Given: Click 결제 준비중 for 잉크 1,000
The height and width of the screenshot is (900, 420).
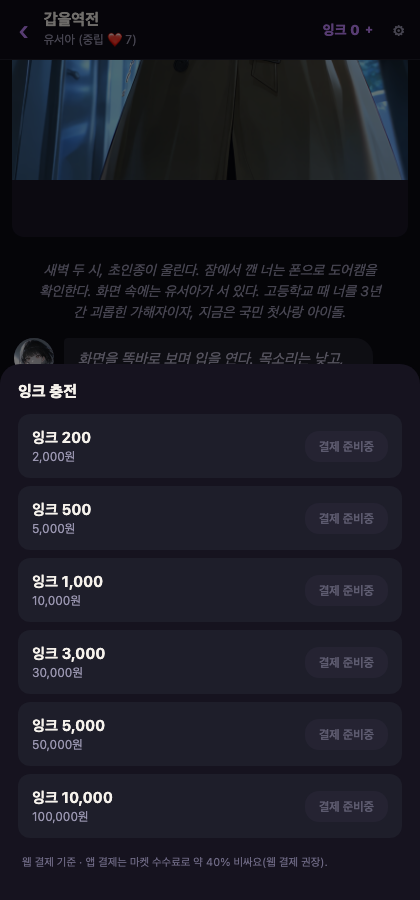Looking at the screenshot, I should [x=347, y=590].
